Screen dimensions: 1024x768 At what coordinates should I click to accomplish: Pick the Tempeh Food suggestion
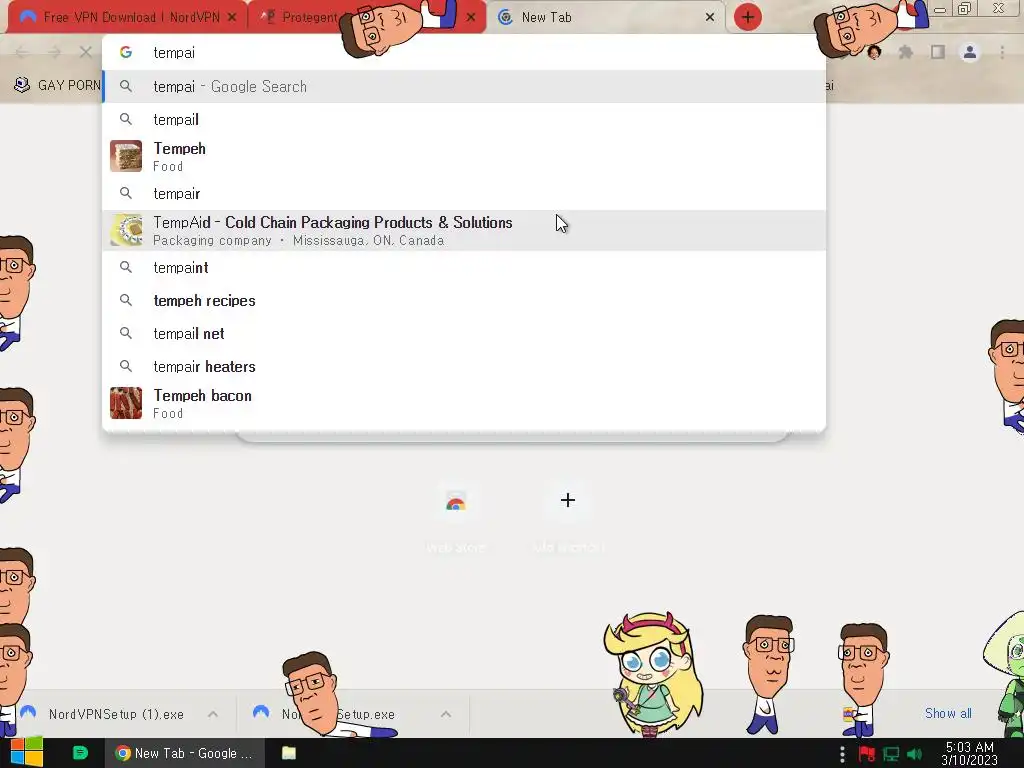click(464, 157)
